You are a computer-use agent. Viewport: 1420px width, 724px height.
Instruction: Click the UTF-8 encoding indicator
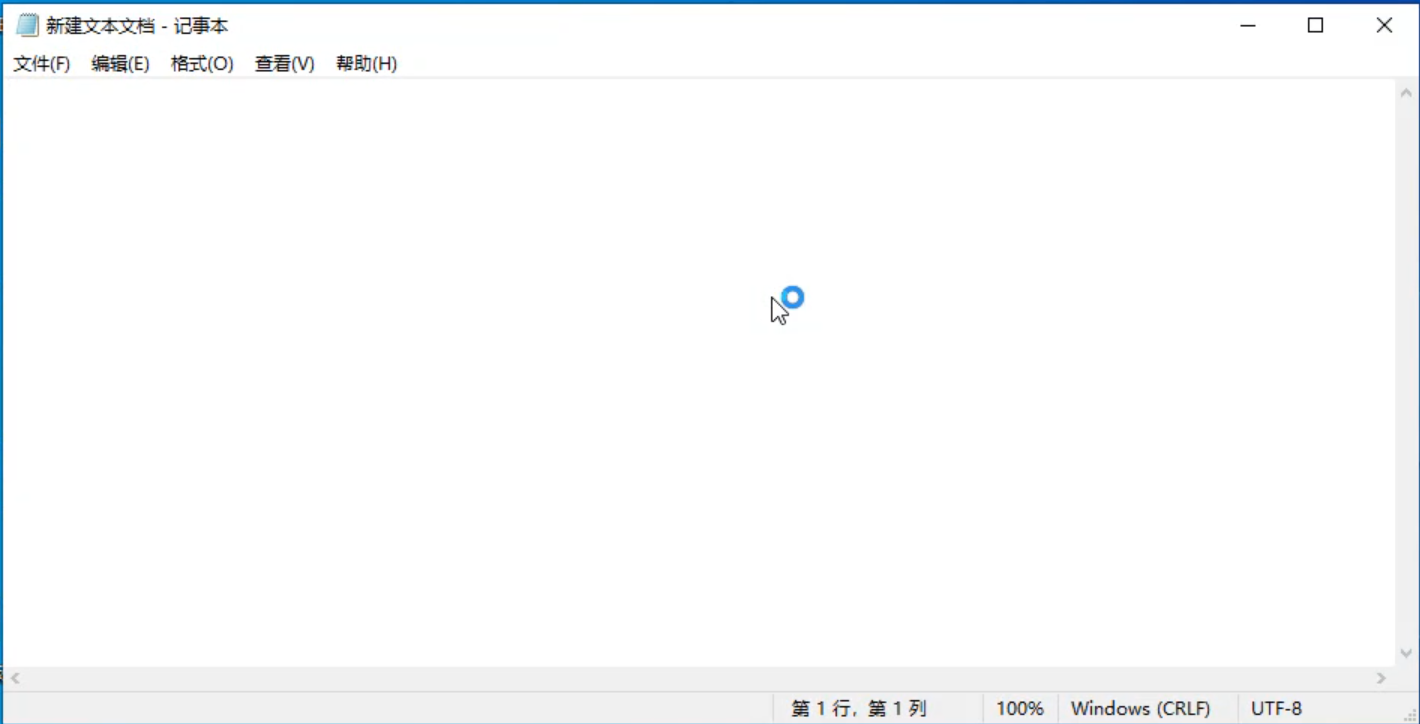(1276, 709)
